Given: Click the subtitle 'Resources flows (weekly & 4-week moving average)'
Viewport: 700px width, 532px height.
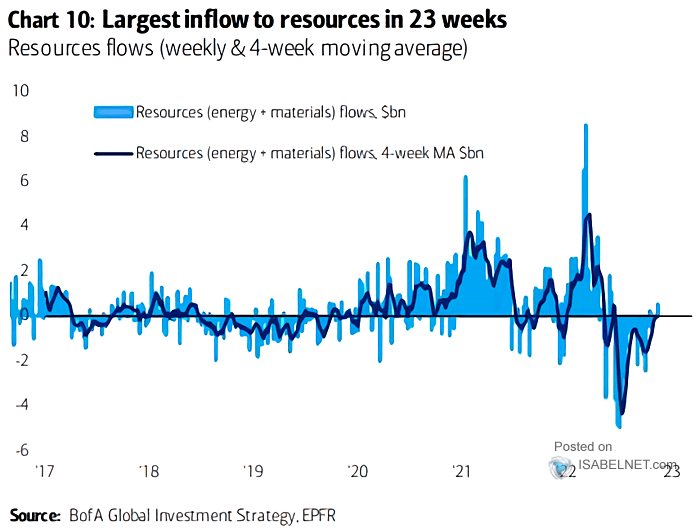Looking at the screenshot, I should [x=238, y=49].
